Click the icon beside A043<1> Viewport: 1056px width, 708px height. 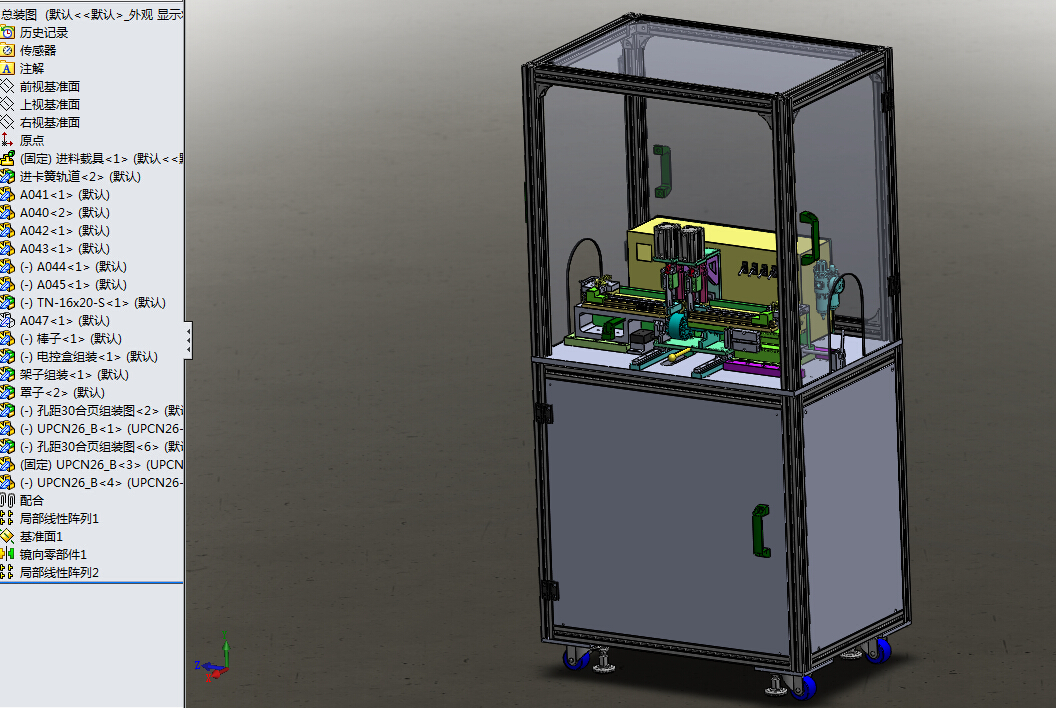[x=7, y=249]
